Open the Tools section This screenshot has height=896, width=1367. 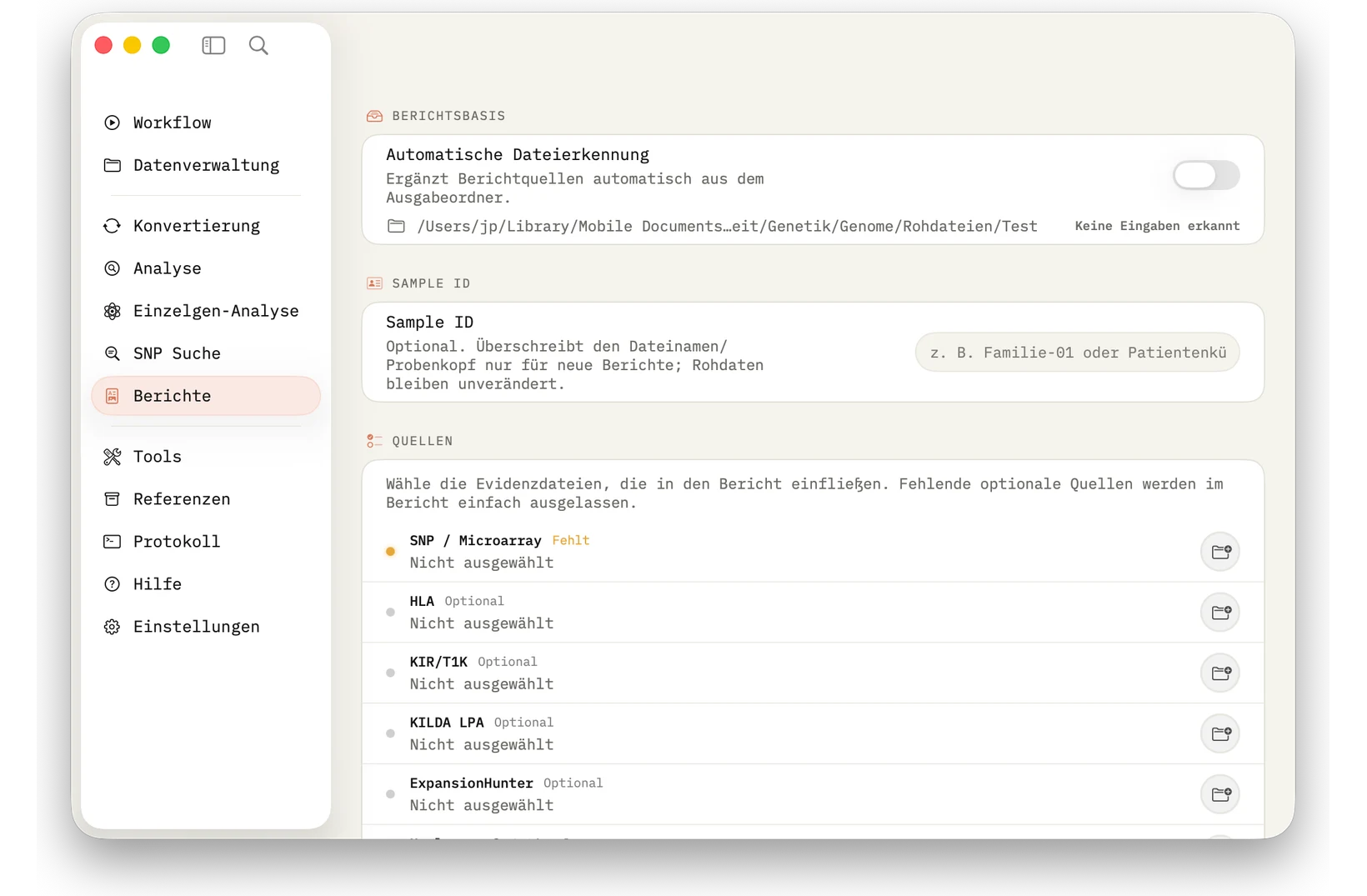click(x=206, y=457)
